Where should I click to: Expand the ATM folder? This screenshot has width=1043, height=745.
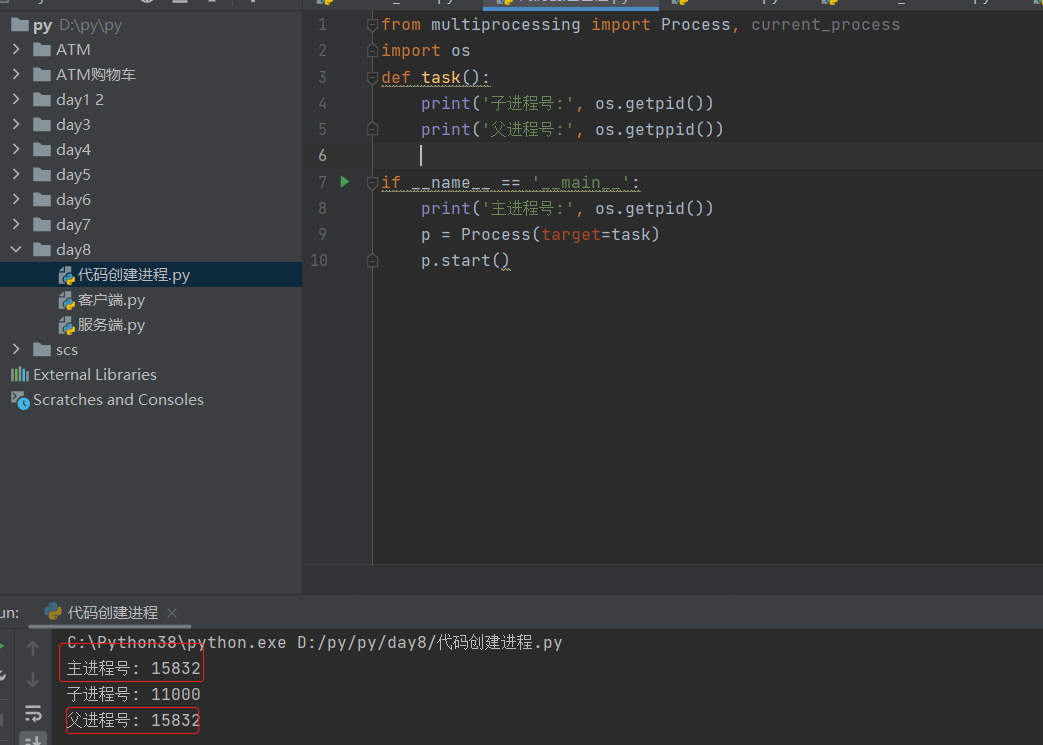click(x=16, y=50)
